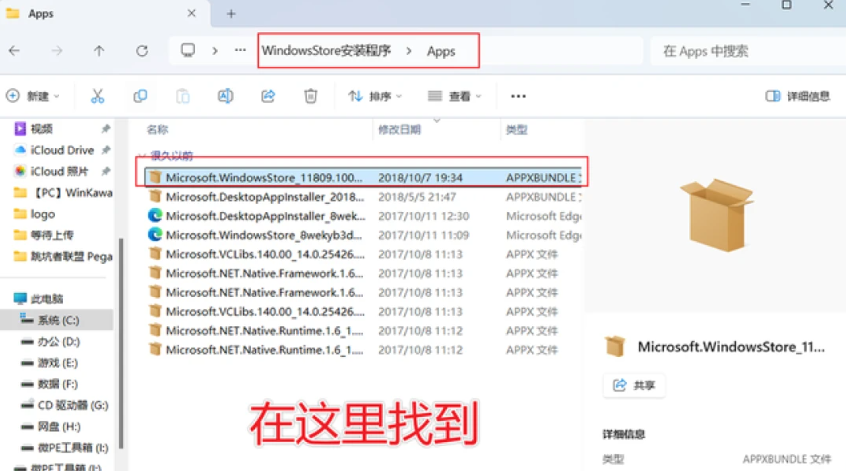Click the date 2018/10/7 19:34 cell
This screenshot has width=846, height=471.
[420, 178]
